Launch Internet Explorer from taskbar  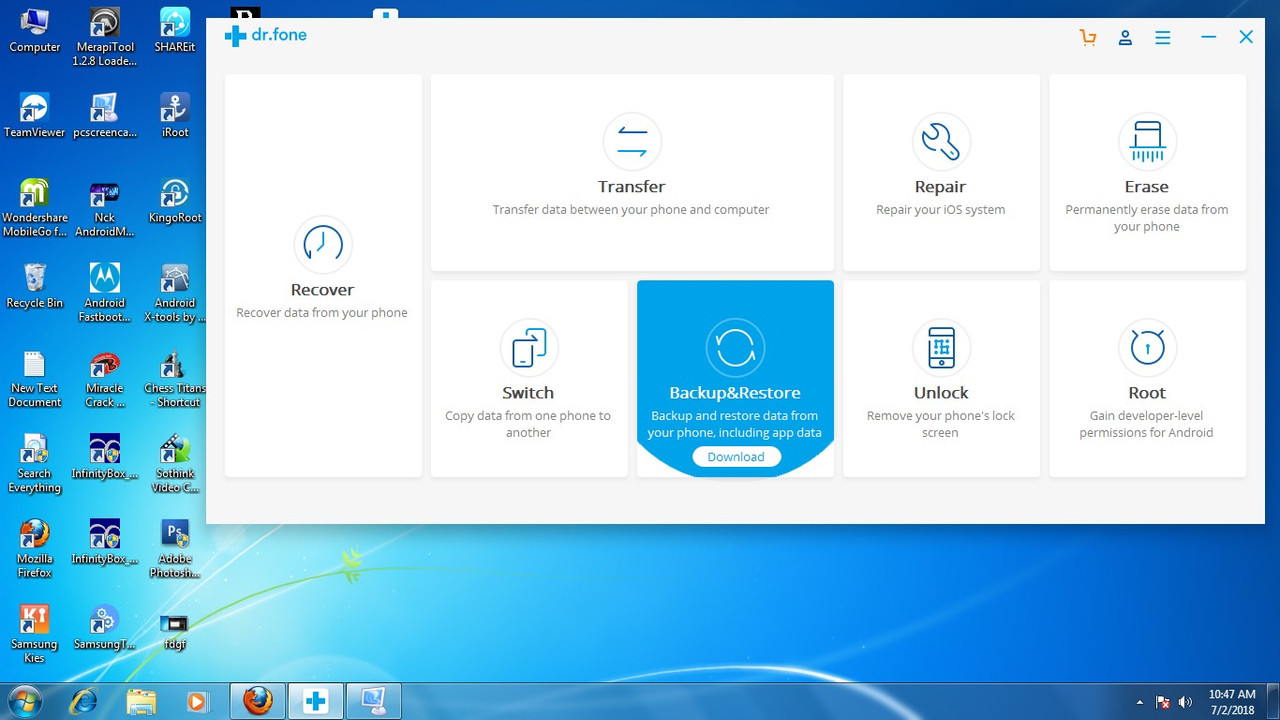[x=85, y=701]
